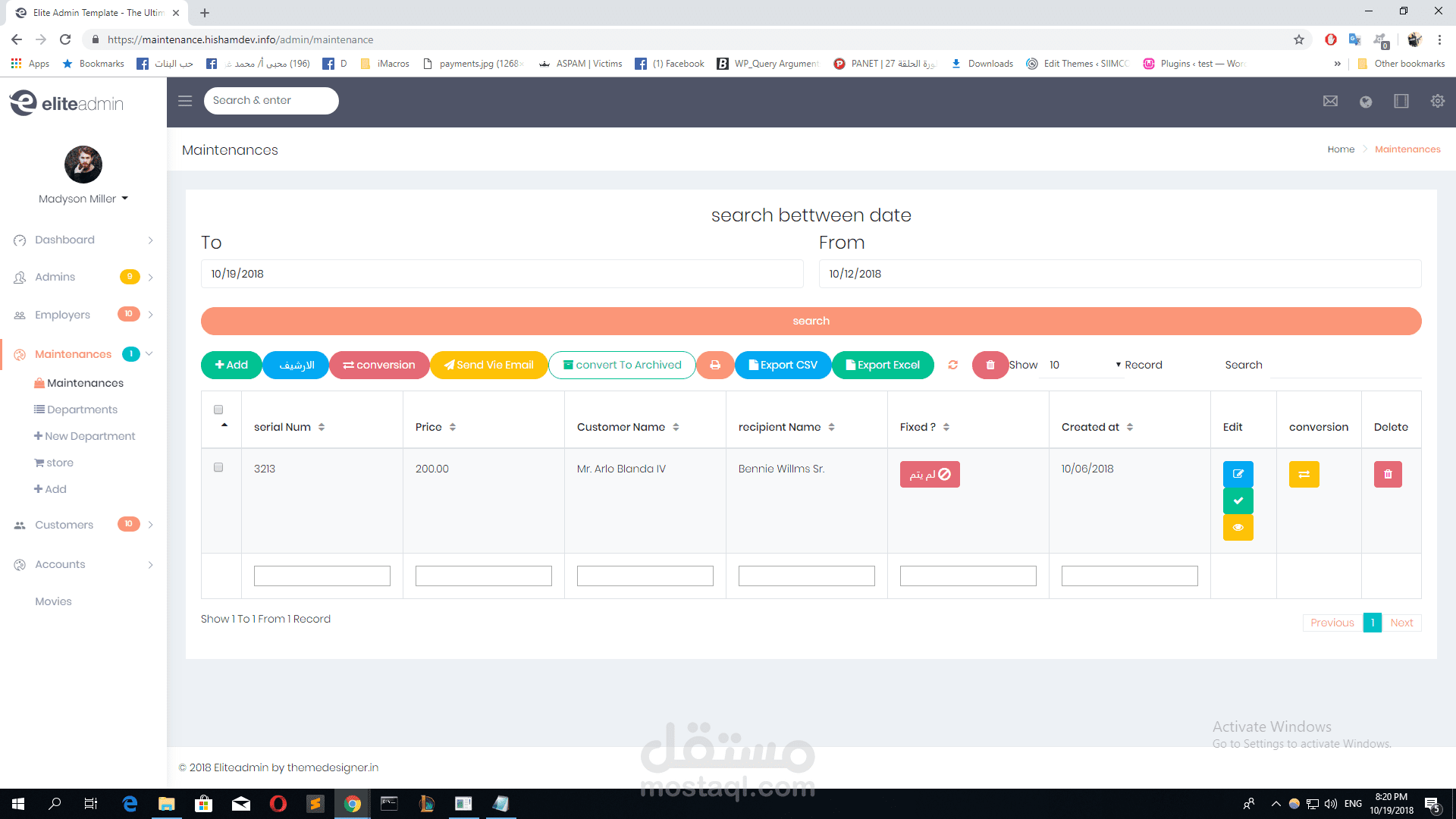Click the Opera extension icon in Chrome toolbar
Screen dimensions: 1456x819
[x=1330, y=39]
